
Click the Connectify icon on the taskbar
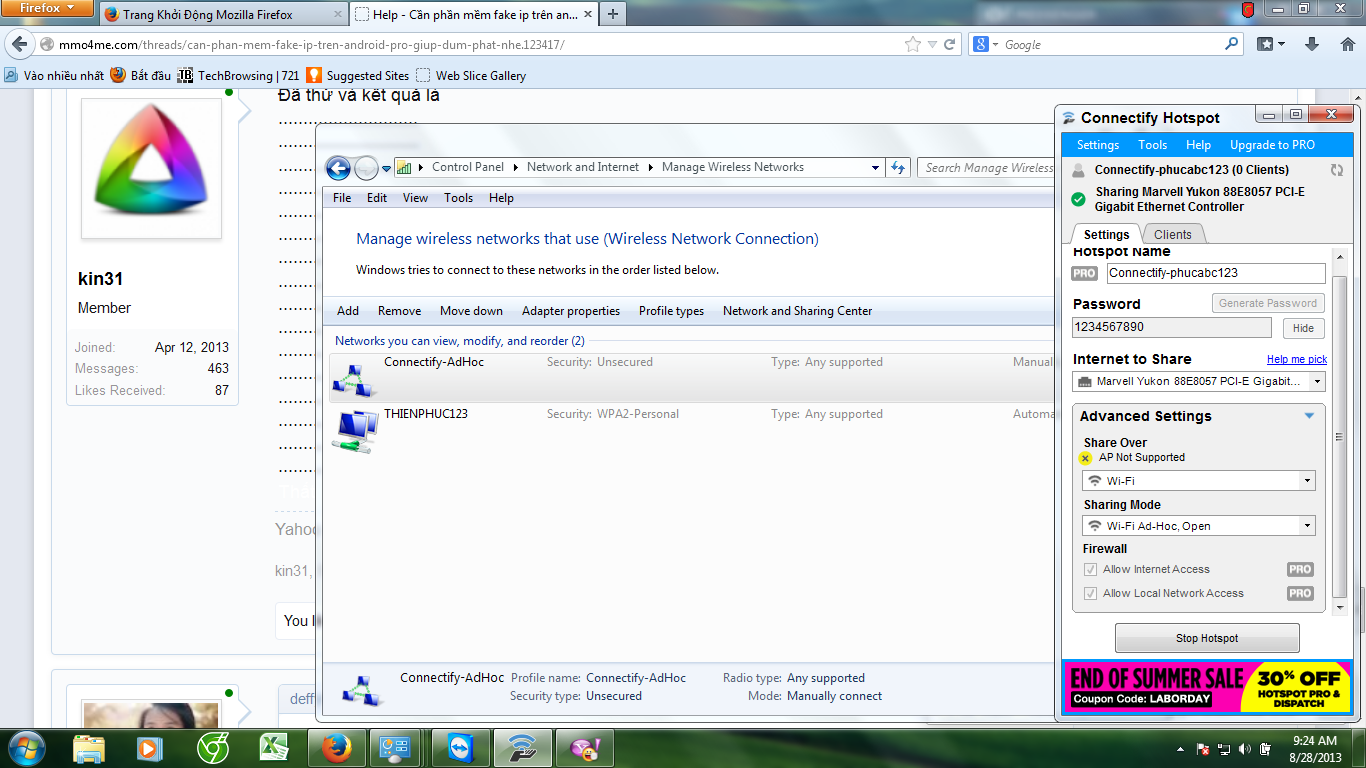523,748
